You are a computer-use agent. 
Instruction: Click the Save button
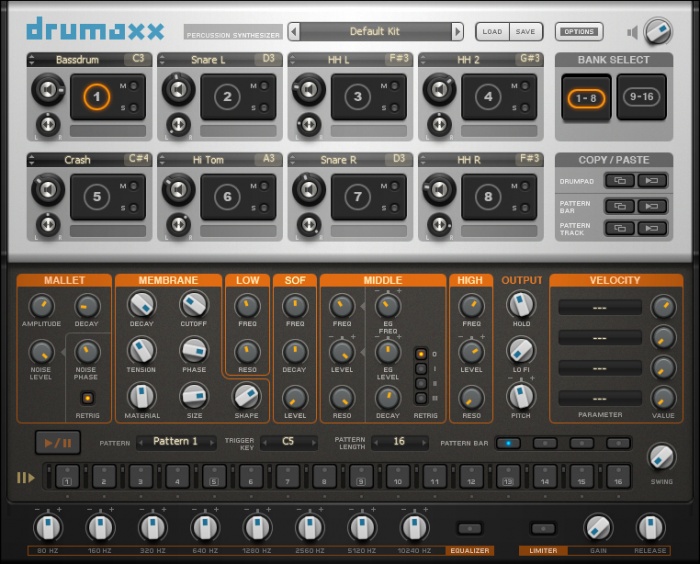(525, 32)
